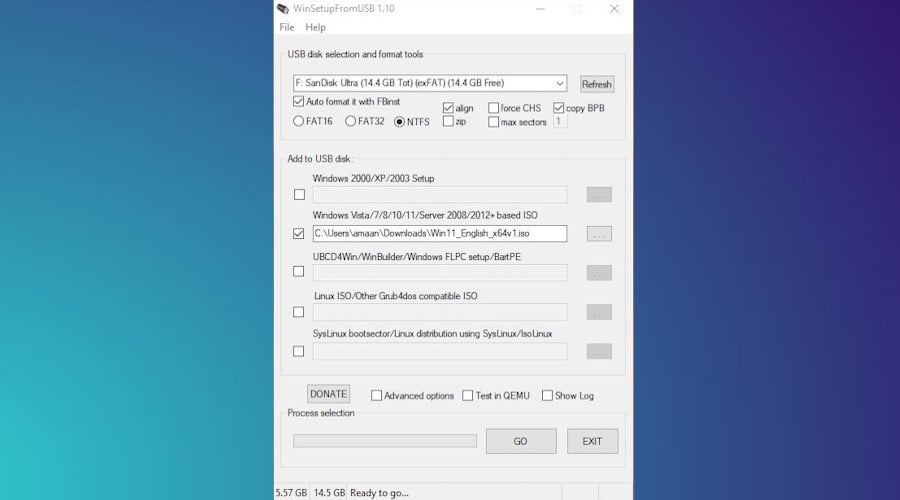The image size is (900, 500).
Task: Open the Help menu
Action: point(315,27)
